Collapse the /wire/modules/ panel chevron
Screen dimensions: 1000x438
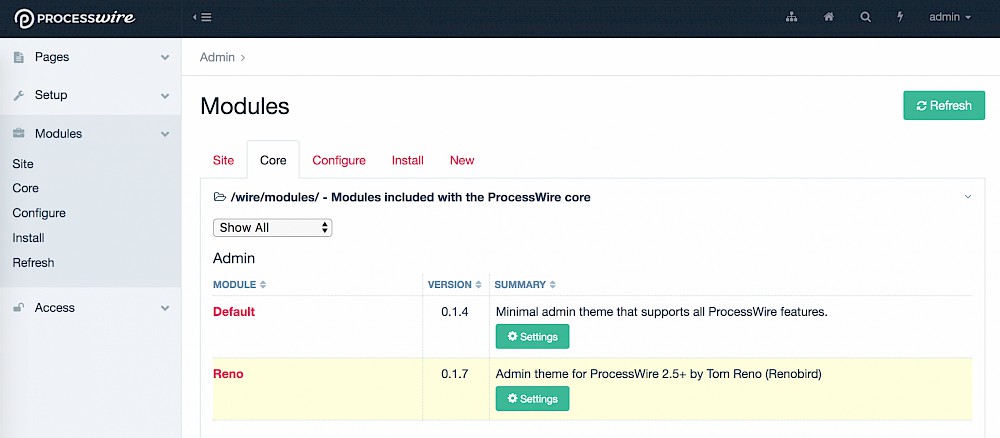coord(967,197)
